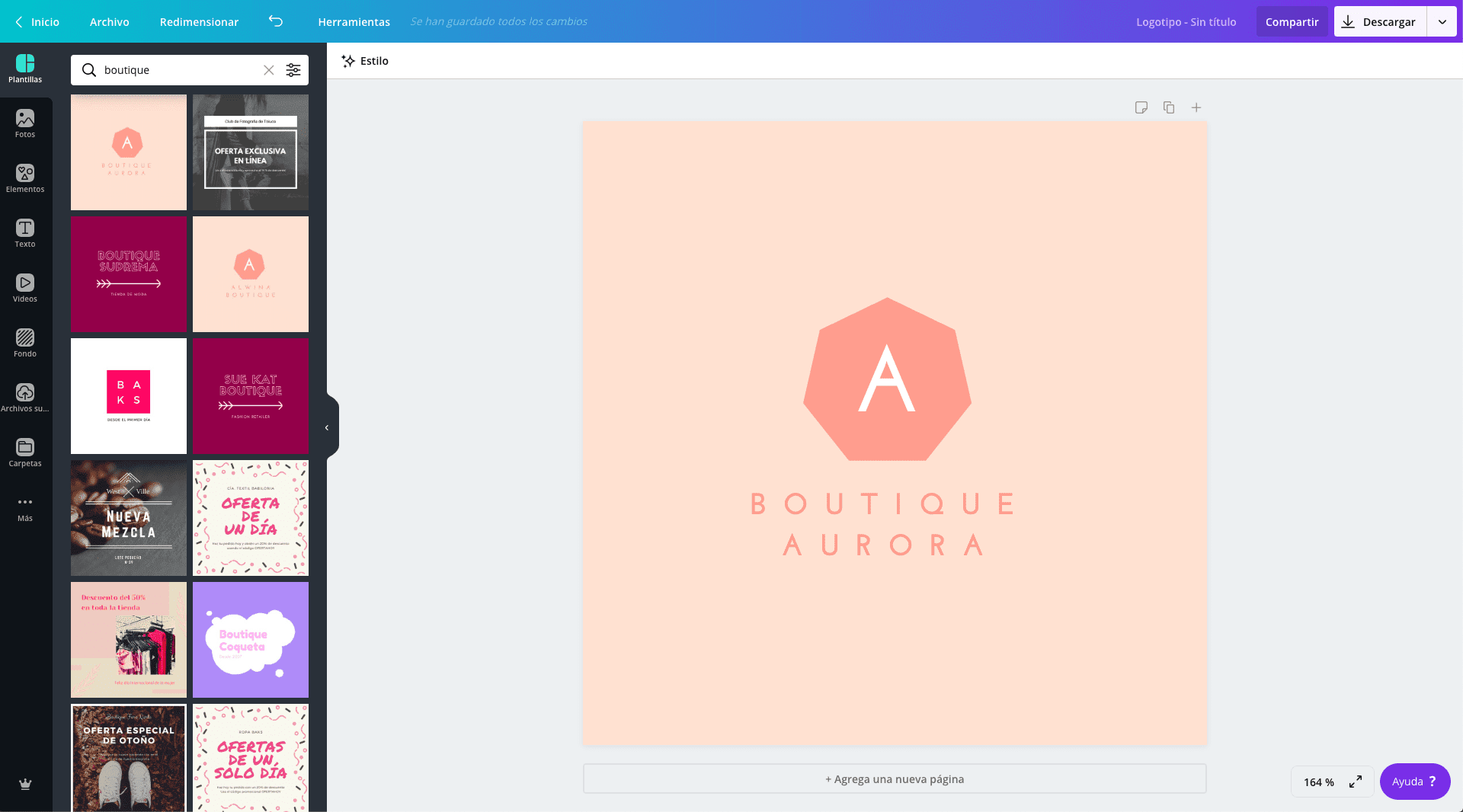This screenshot has height=812, width=1463.
Task: Open the Archivos subidos sidebar panel
Action: point(25,398)
